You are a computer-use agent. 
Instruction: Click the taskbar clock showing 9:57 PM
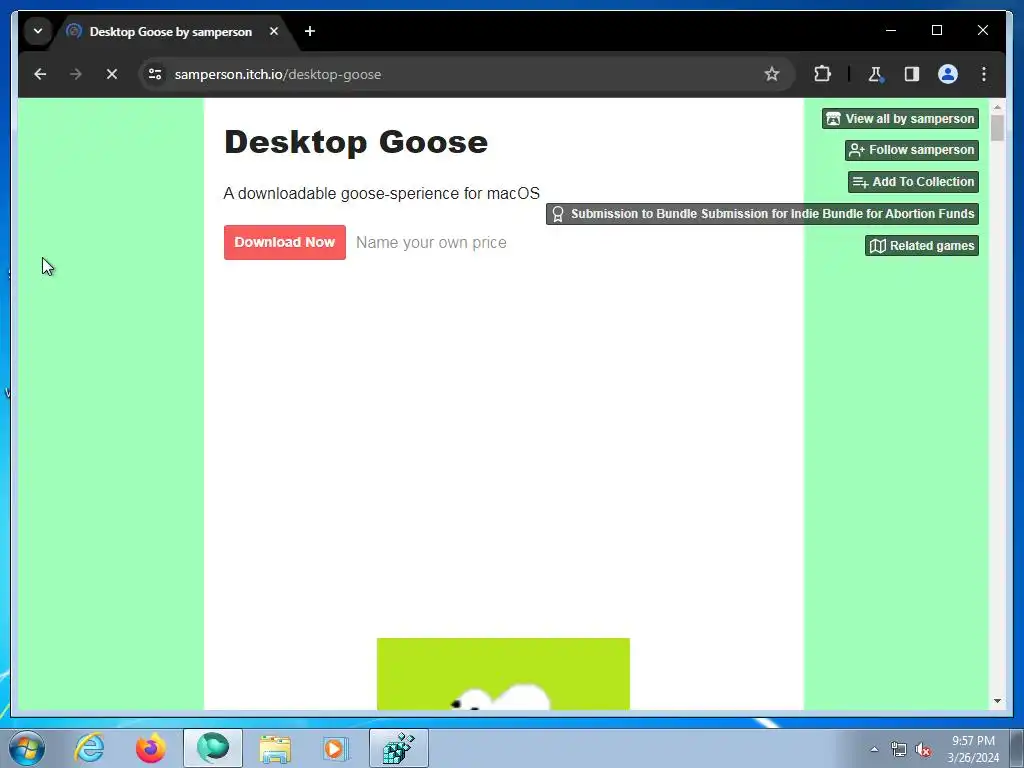[x=973, y=749]
